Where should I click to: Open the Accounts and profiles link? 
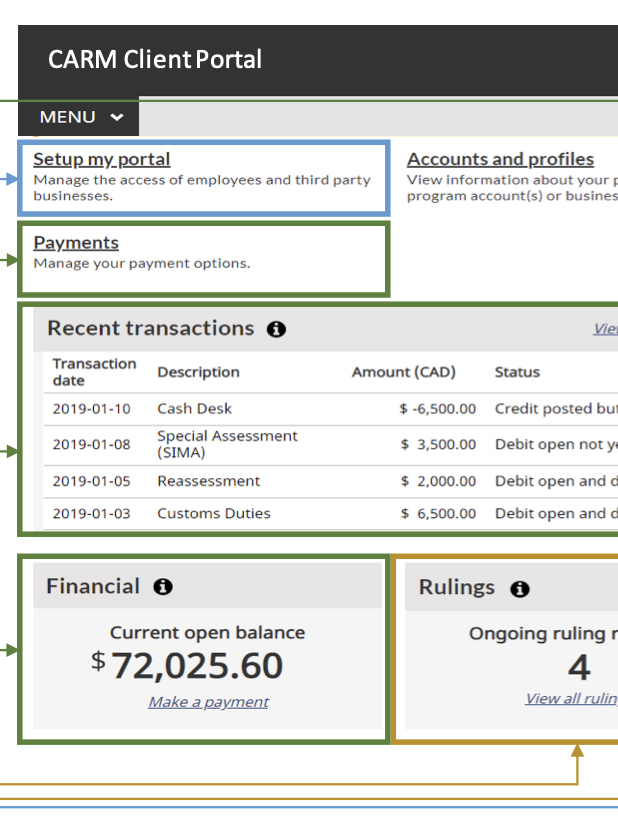(x=500, y=159)
